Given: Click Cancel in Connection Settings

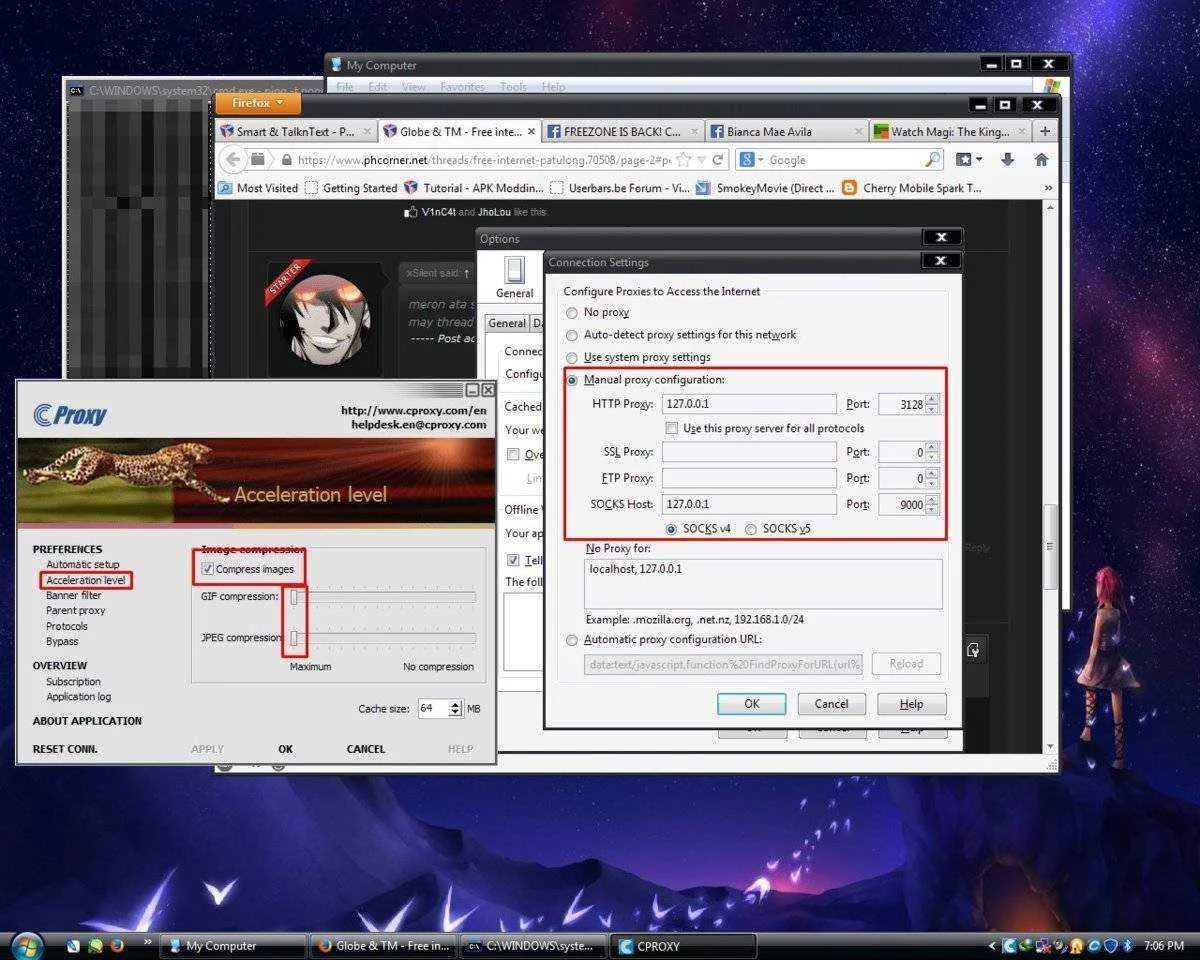Looking at the screenshot, I should click(831, 704).
